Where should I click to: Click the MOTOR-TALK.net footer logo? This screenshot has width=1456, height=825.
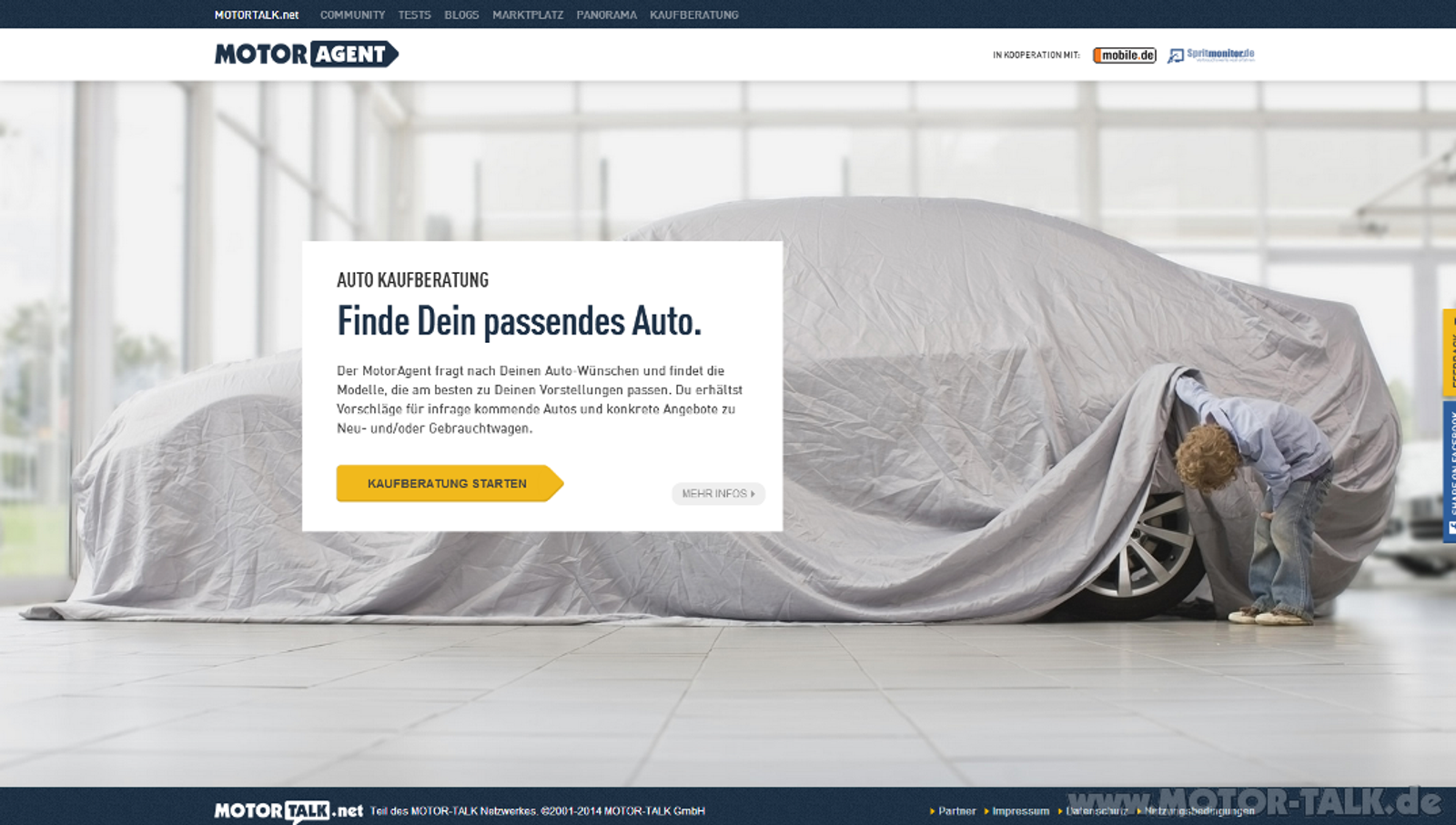coord(288,810)
